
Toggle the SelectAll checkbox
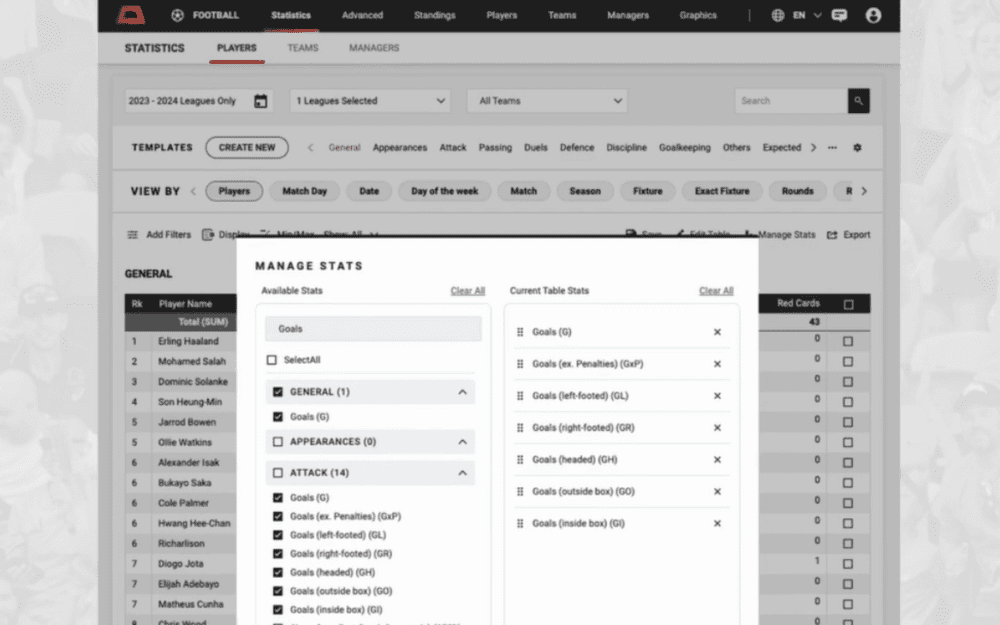pos(272,360)
